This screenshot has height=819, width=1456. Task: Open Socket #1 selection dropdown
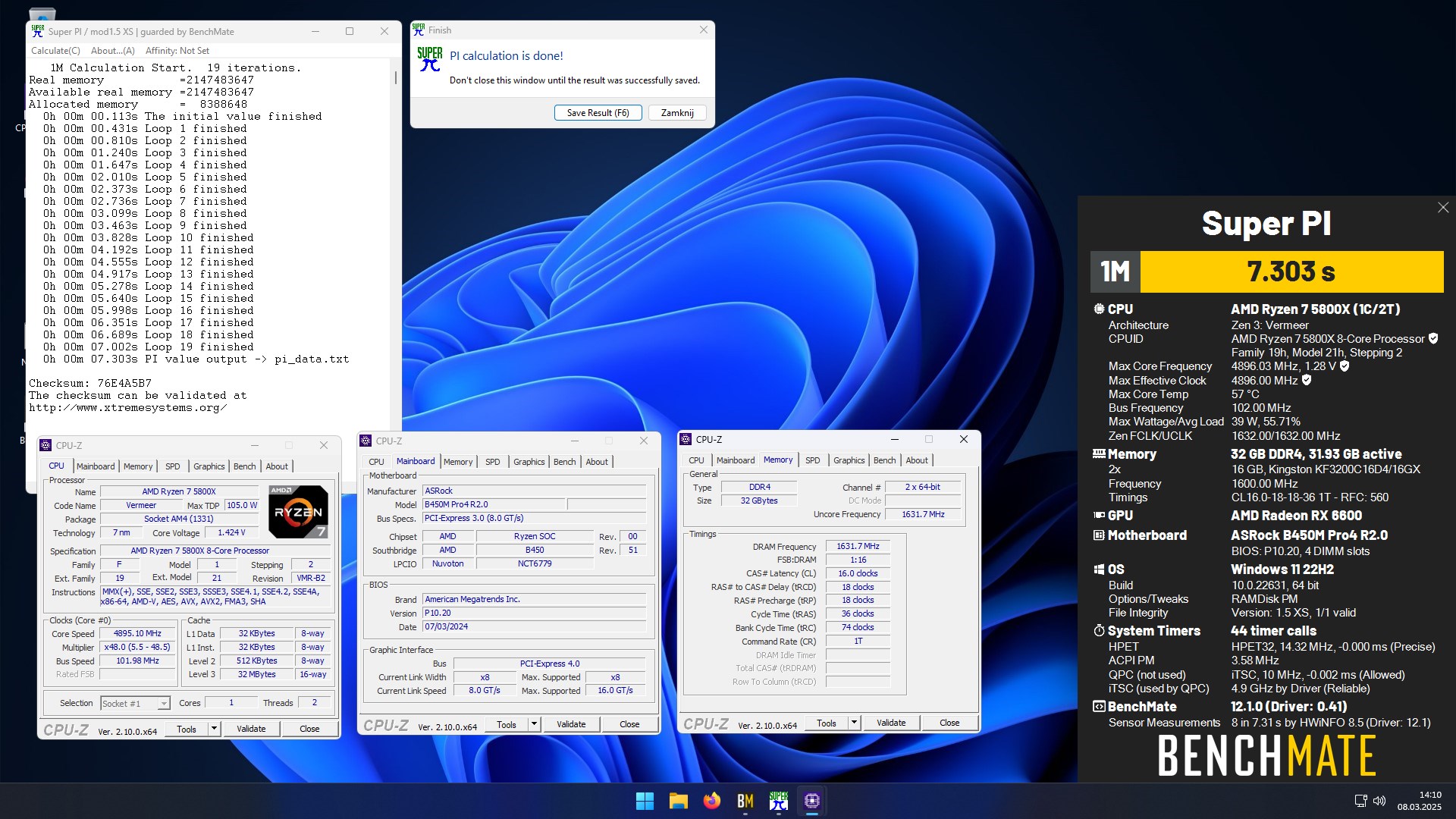point(136,704)
